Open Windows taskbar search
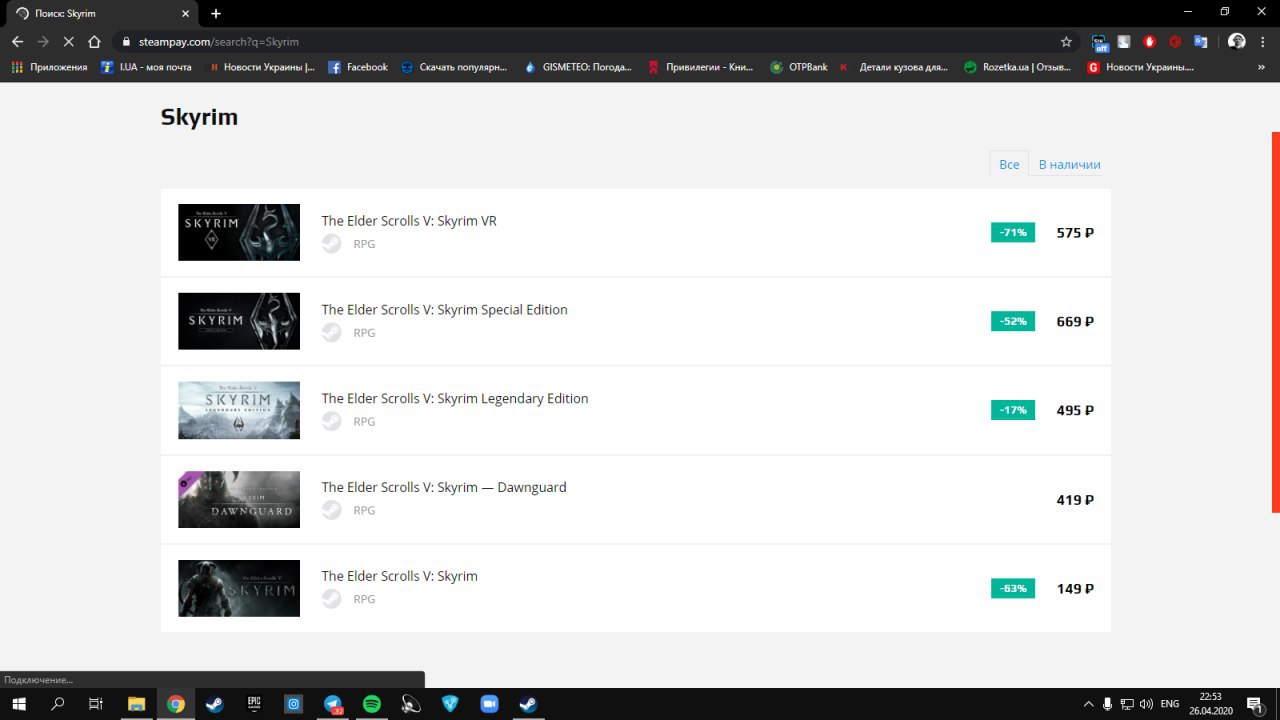Image resolution: width=1280 pixels, height=720 pixels. 57,704
